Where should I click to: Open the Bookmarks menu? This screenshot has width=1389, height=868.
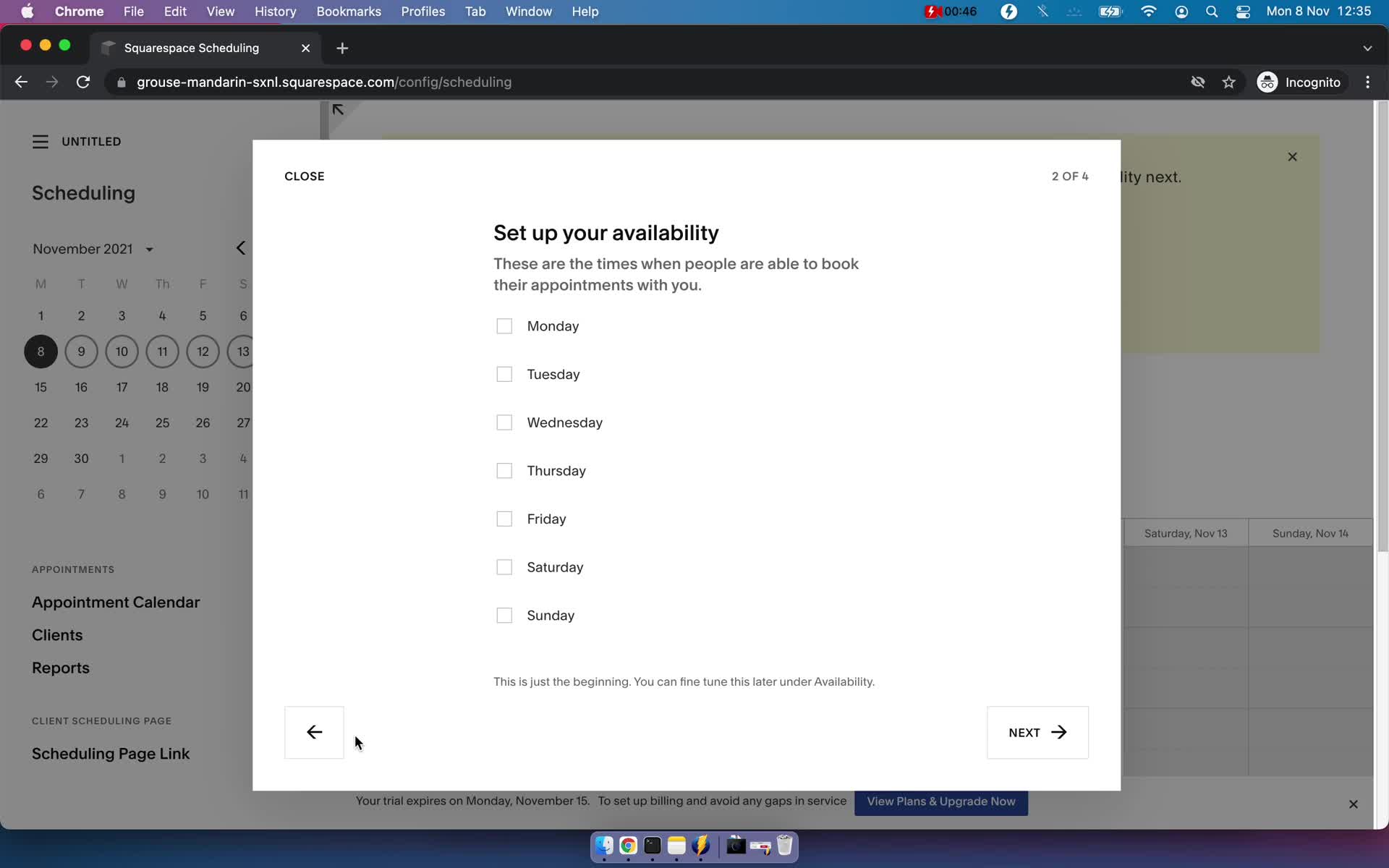[349, 12]
